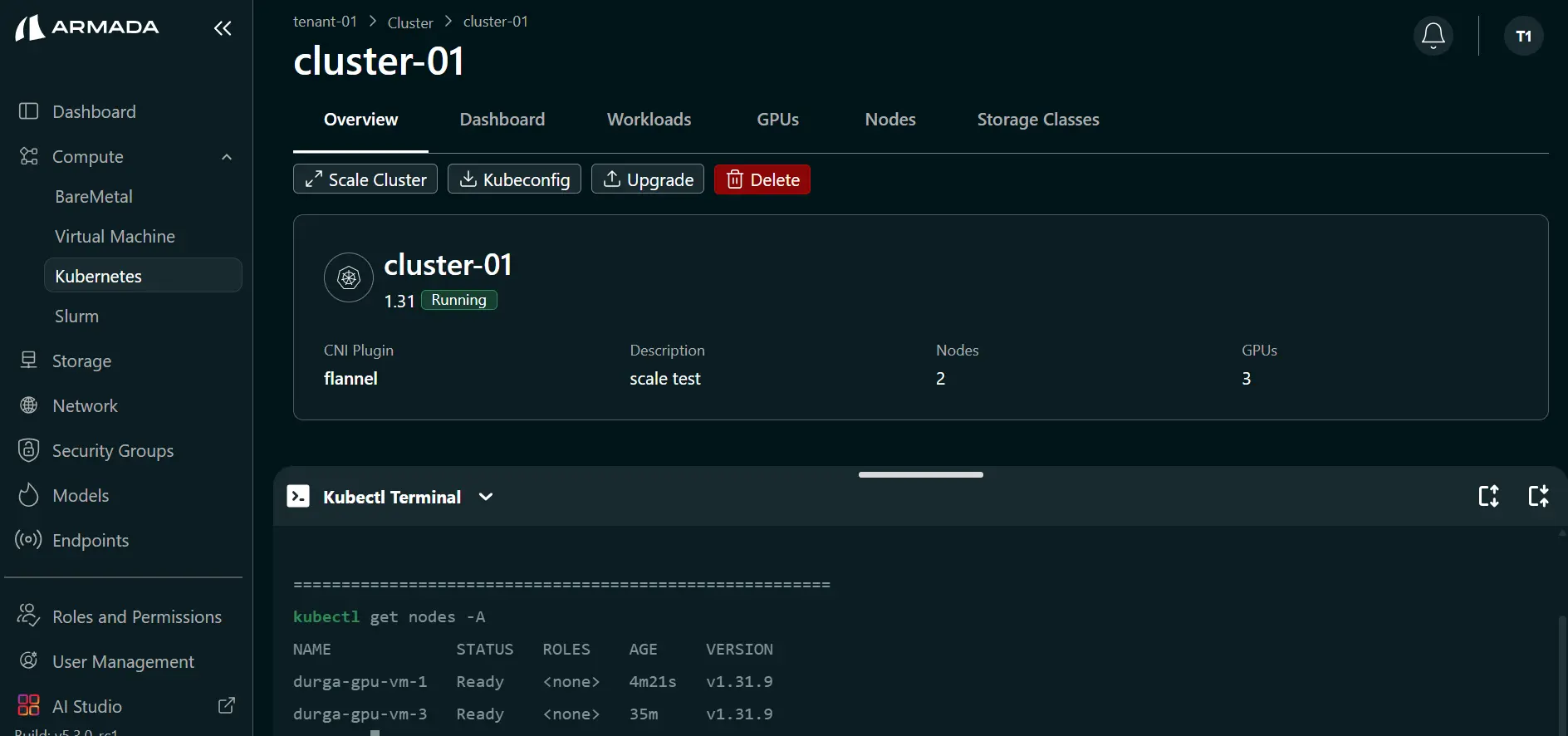Click the Nodes count value 2

pyautogui.click(x=940, y=379)
